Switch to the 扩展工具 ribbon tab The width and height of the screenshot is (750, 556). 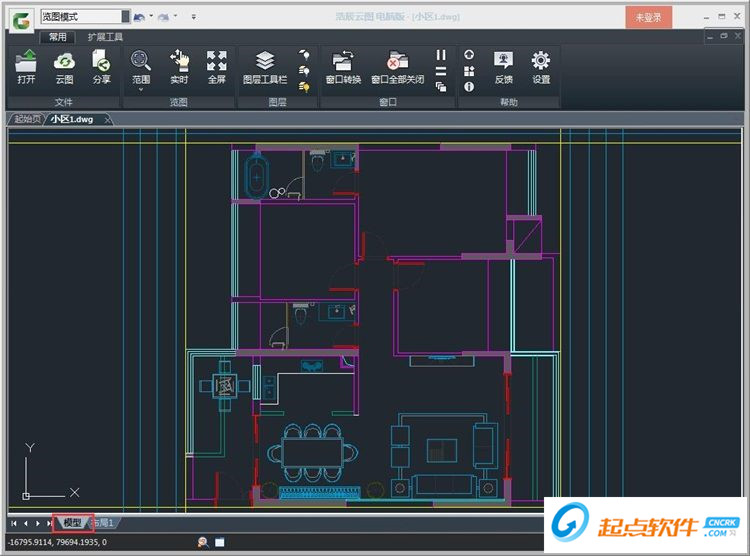click(105, 37)
